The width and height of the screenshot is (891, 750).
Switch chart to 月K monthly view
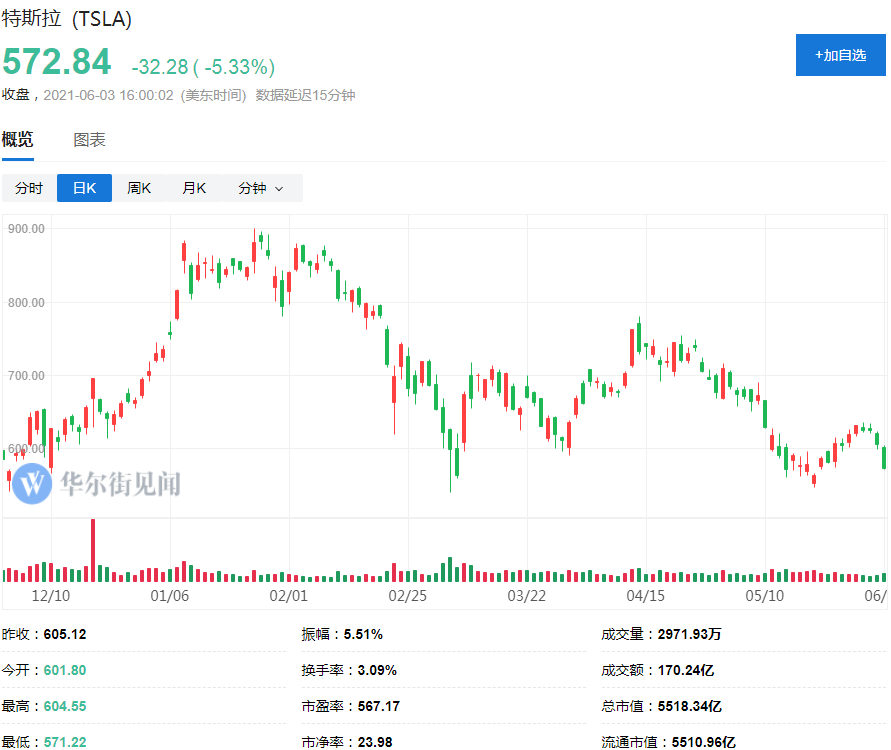tap(194, 188)
